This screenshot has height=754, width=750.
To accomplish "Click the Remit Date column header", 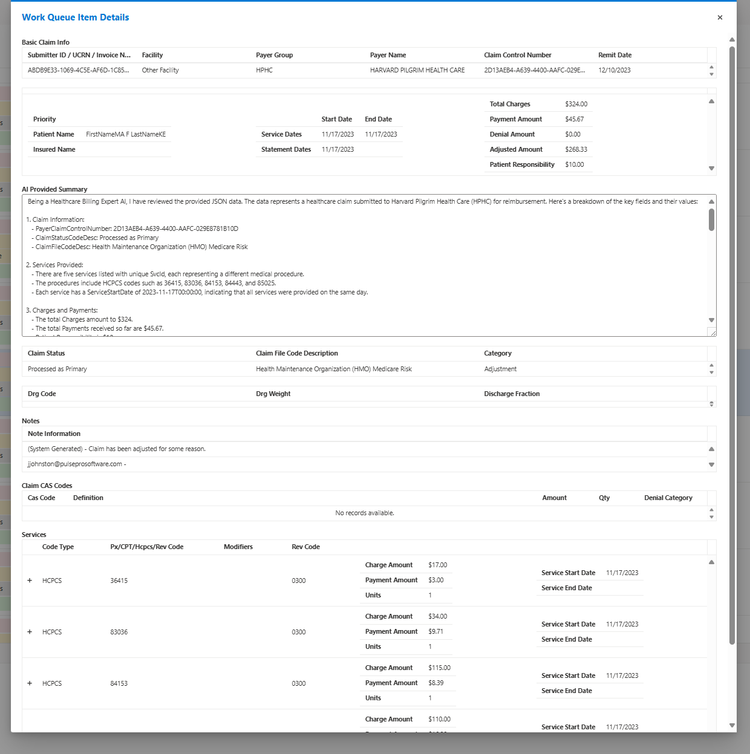I will pos(615,55).
